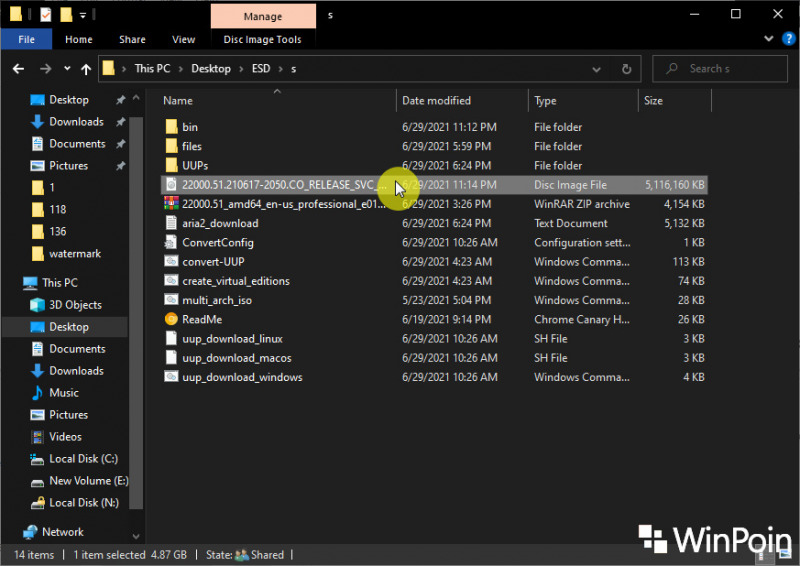The height and width of the screenshot is (566, 800).
Task: Open the folder named 118 in sidebar
Action: (57, 209)
